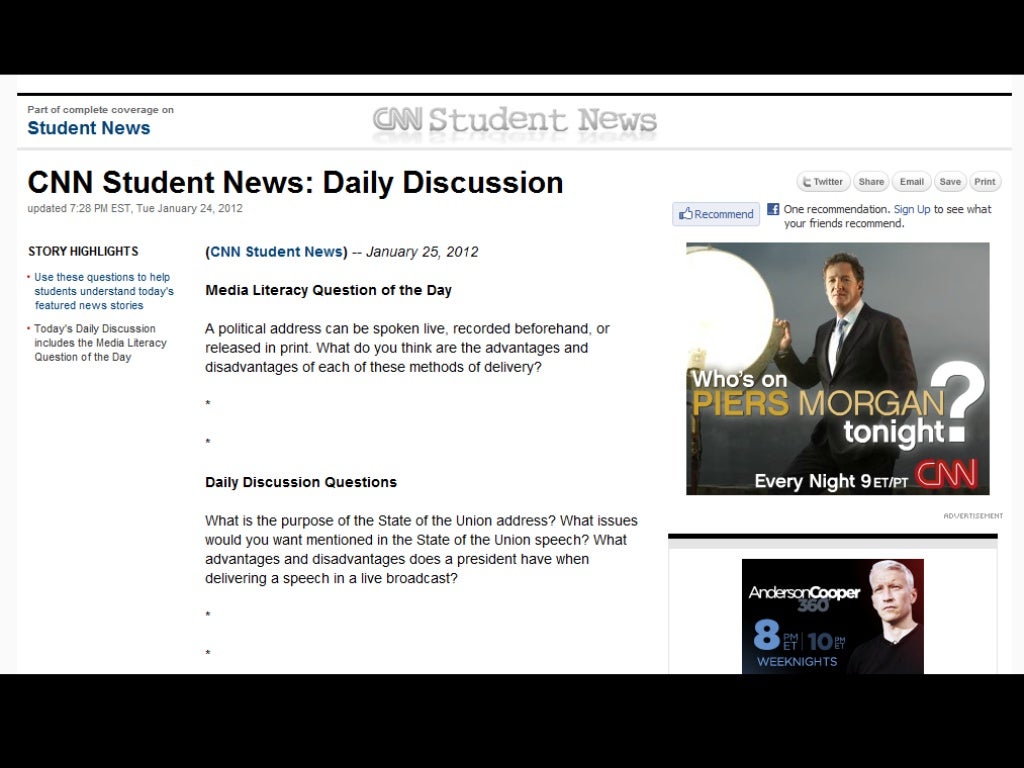Click the Twitter share button

(823, 182)
